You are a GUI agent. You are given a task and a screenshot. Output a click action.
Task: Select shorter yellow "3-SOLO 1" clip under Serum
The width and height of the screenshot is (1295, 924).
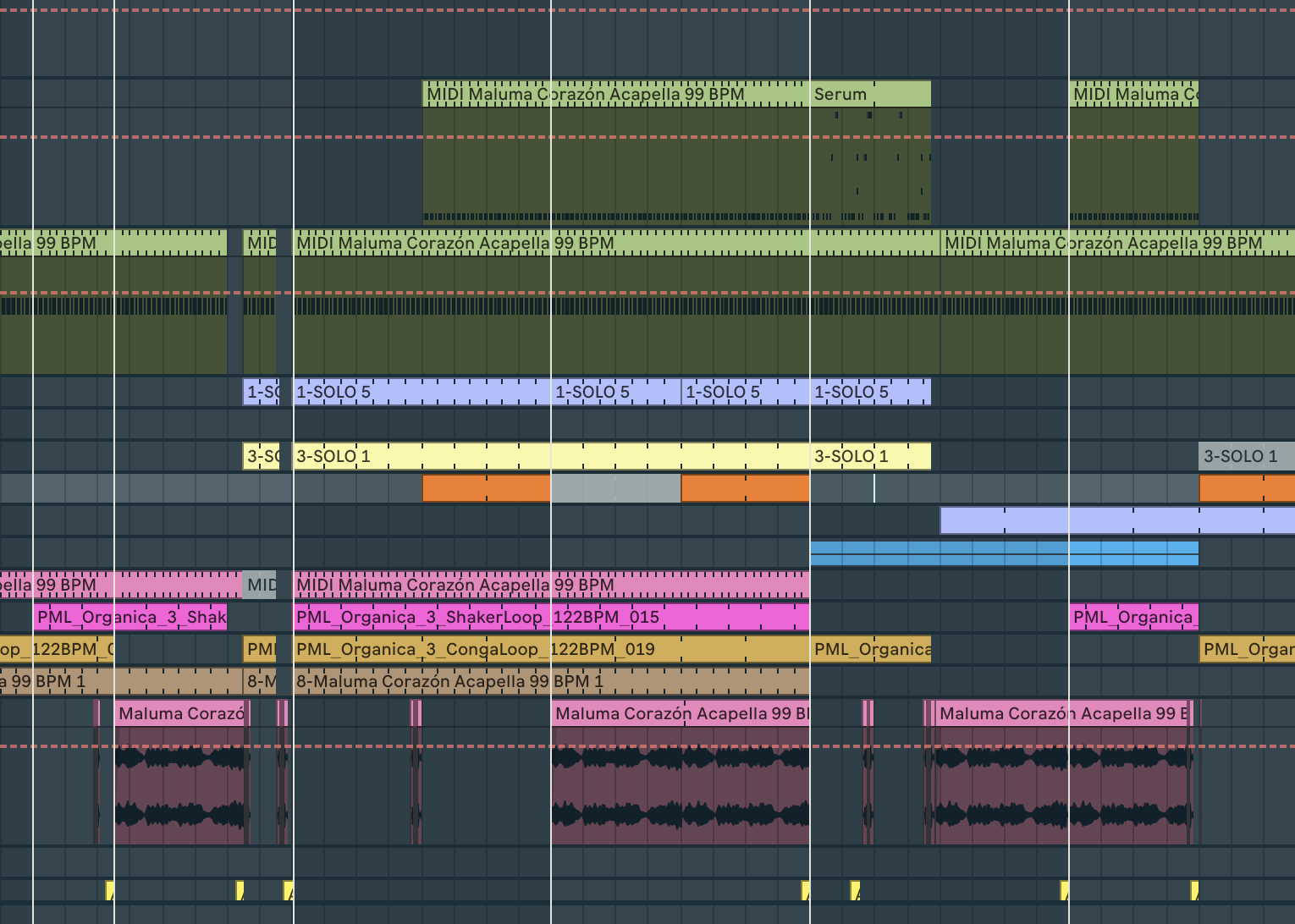click(x=871, y=456)
